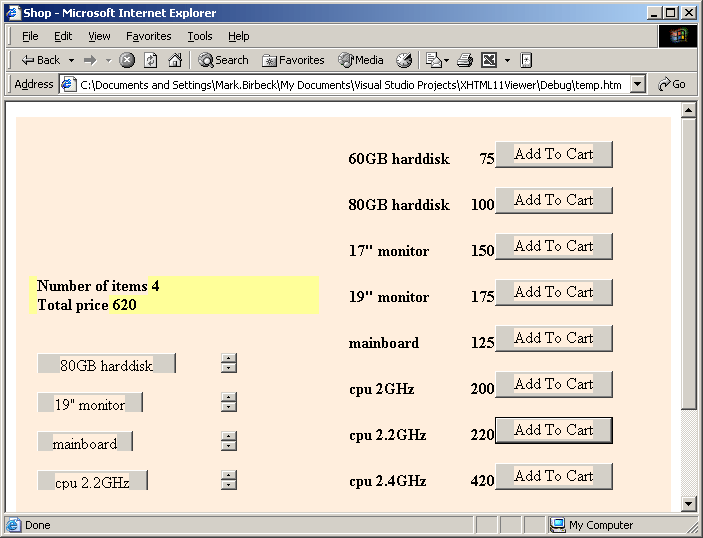The image size is (703, 538).
Task: Open the Search pane
Action: 223,60
